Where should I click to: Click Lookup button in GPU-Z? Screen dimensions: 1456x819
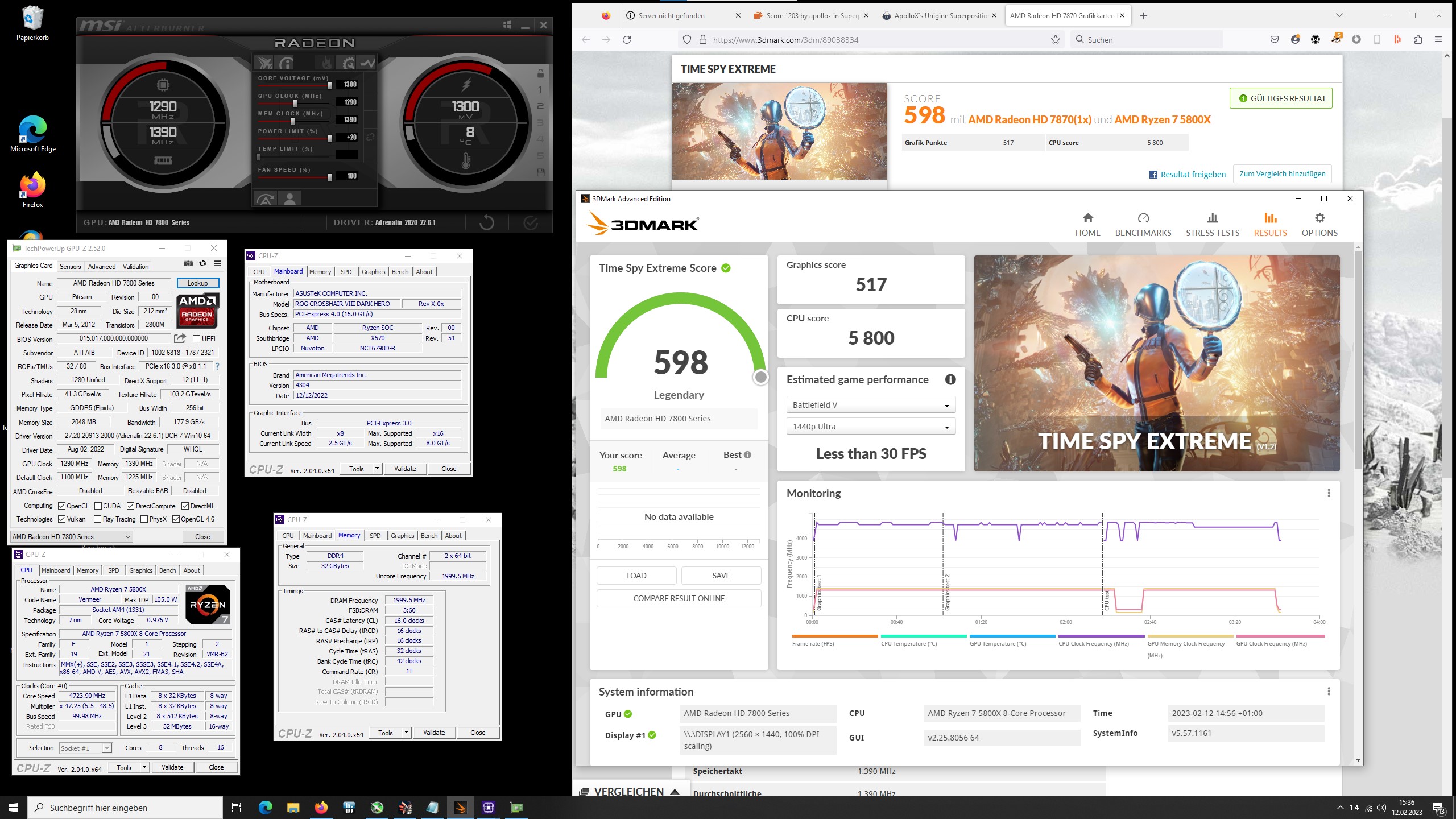point(197,283)
